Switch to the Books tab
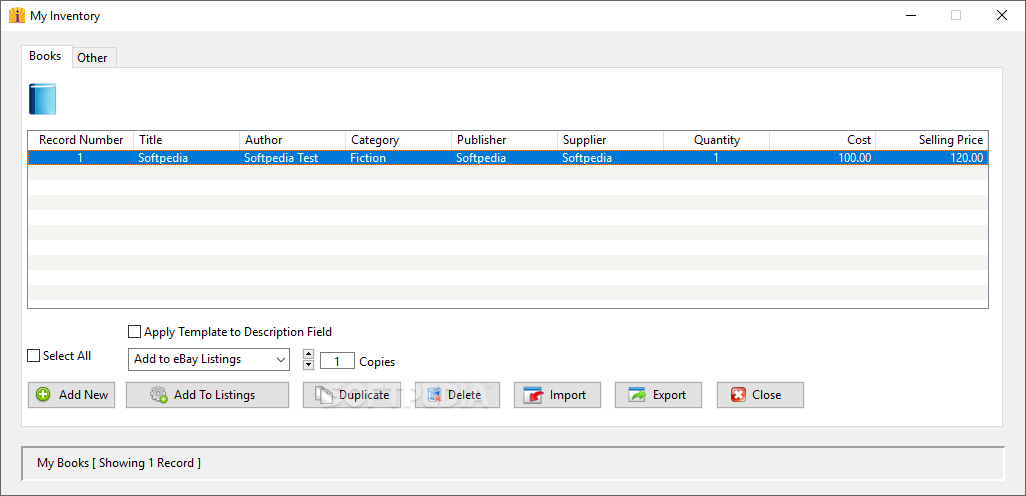The width and height of the screenshot is (1026, 496). tap(45, 56)
